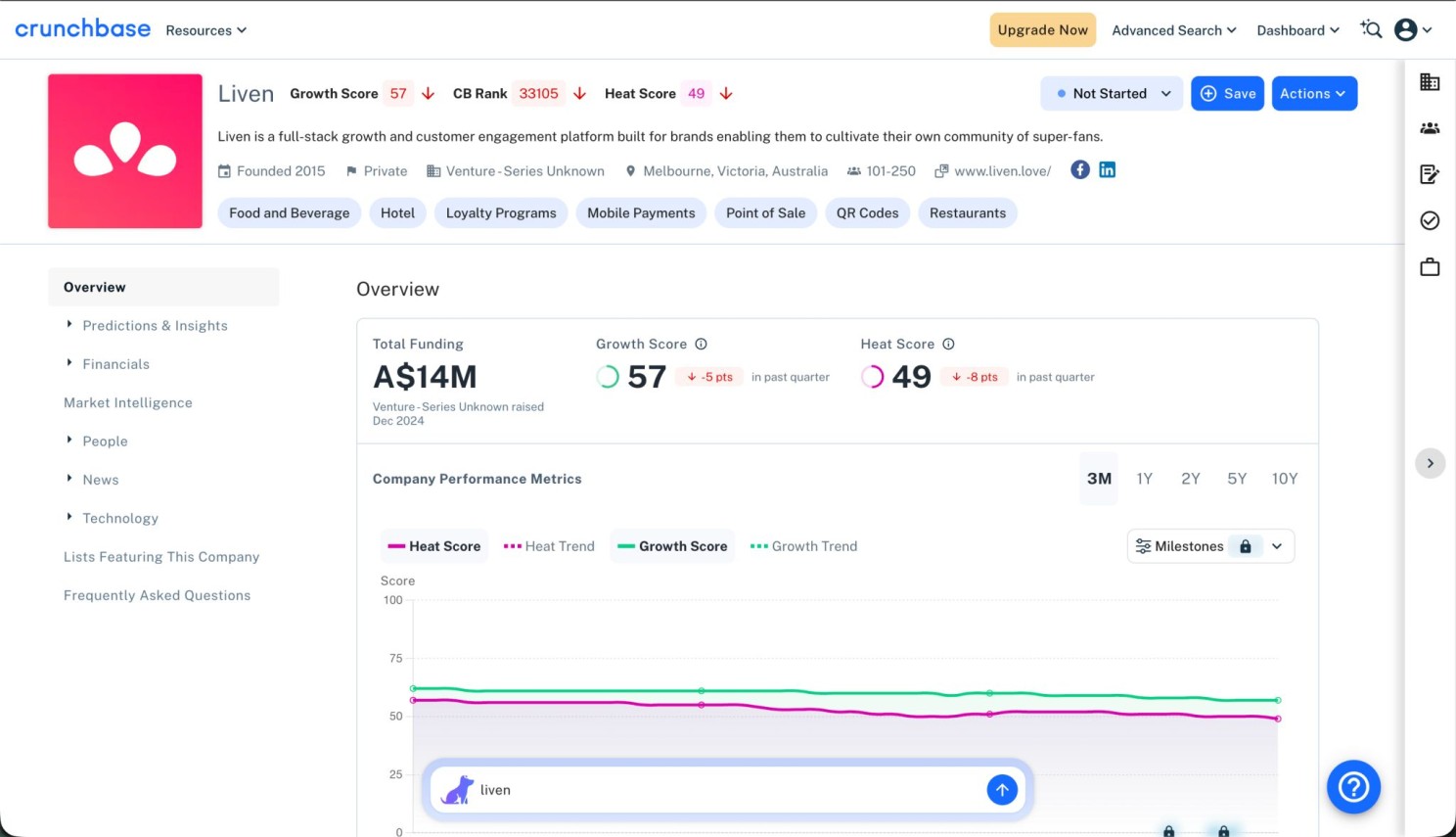Go to Overview in the sidebar
The width and height of the screenshot is (1456, 837).
tap(163, 287)
